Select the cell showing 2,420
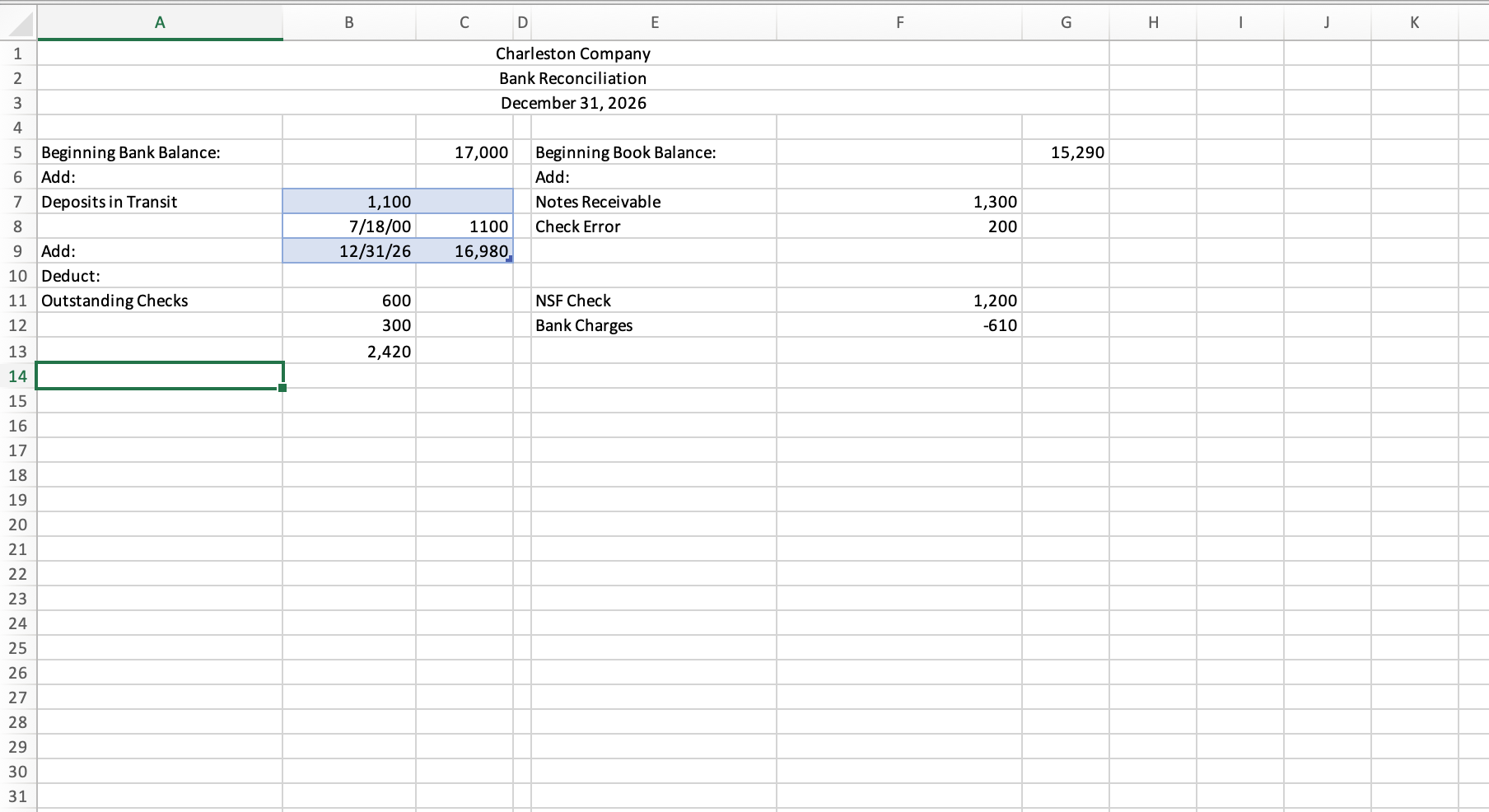This screenshot has height=812, width=1489. pos(349,352)
